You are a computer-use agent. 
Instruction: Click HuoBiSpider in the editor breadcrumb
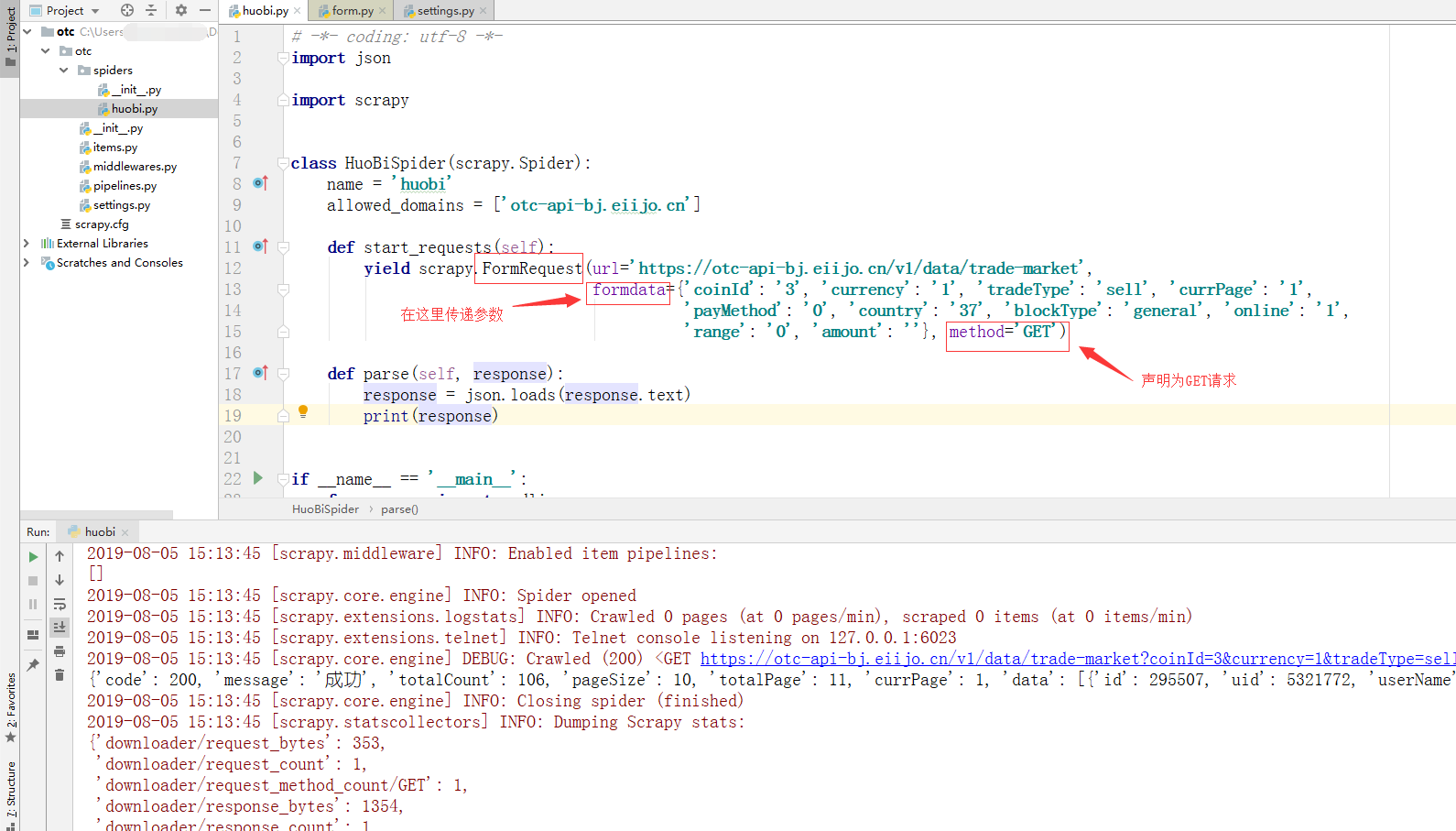click(325, 509)
